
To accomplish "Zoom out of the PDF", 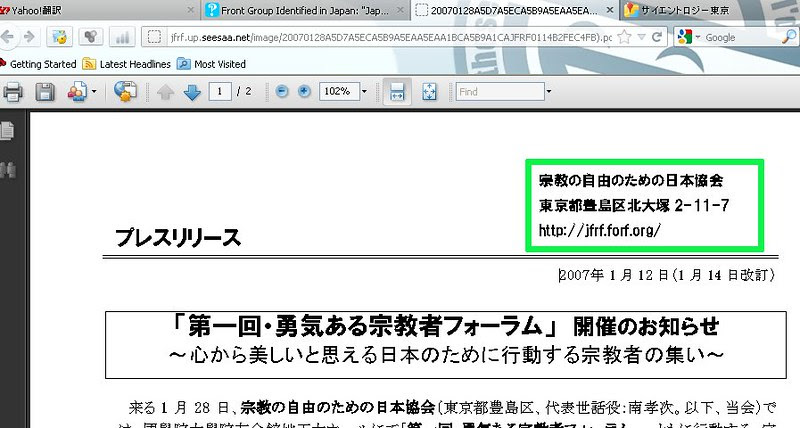I will coord(282,91).
